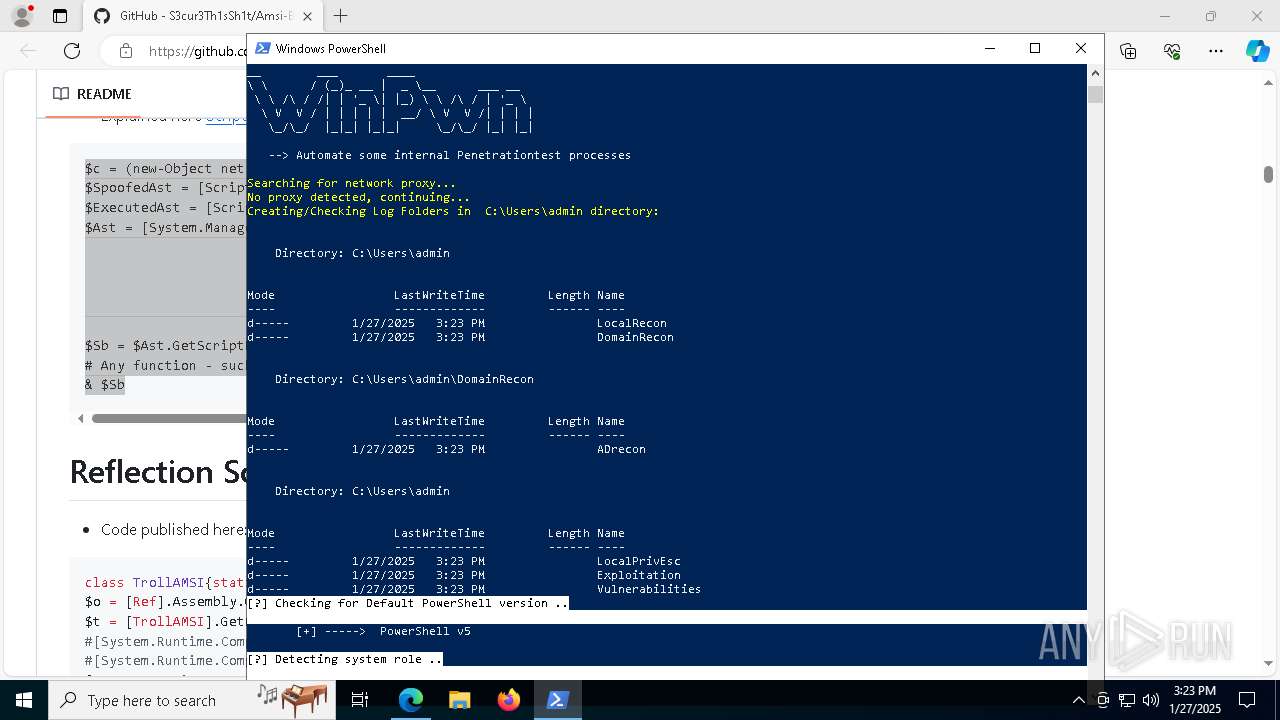Viewport: 1280px width, 720px height.
Task: Open a new tab with plus button
Action: 341,16
